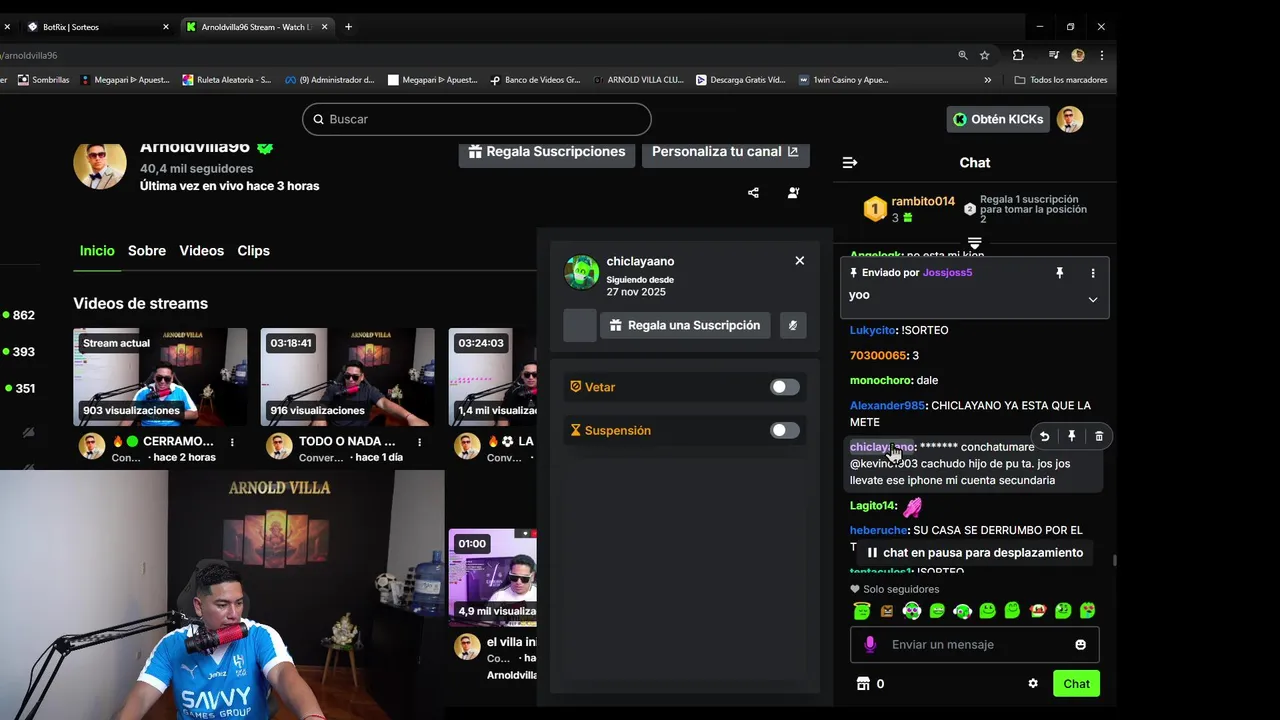Insert the last green crying emote
Screen dimensions: 1280x720
tap(1088, 610)
